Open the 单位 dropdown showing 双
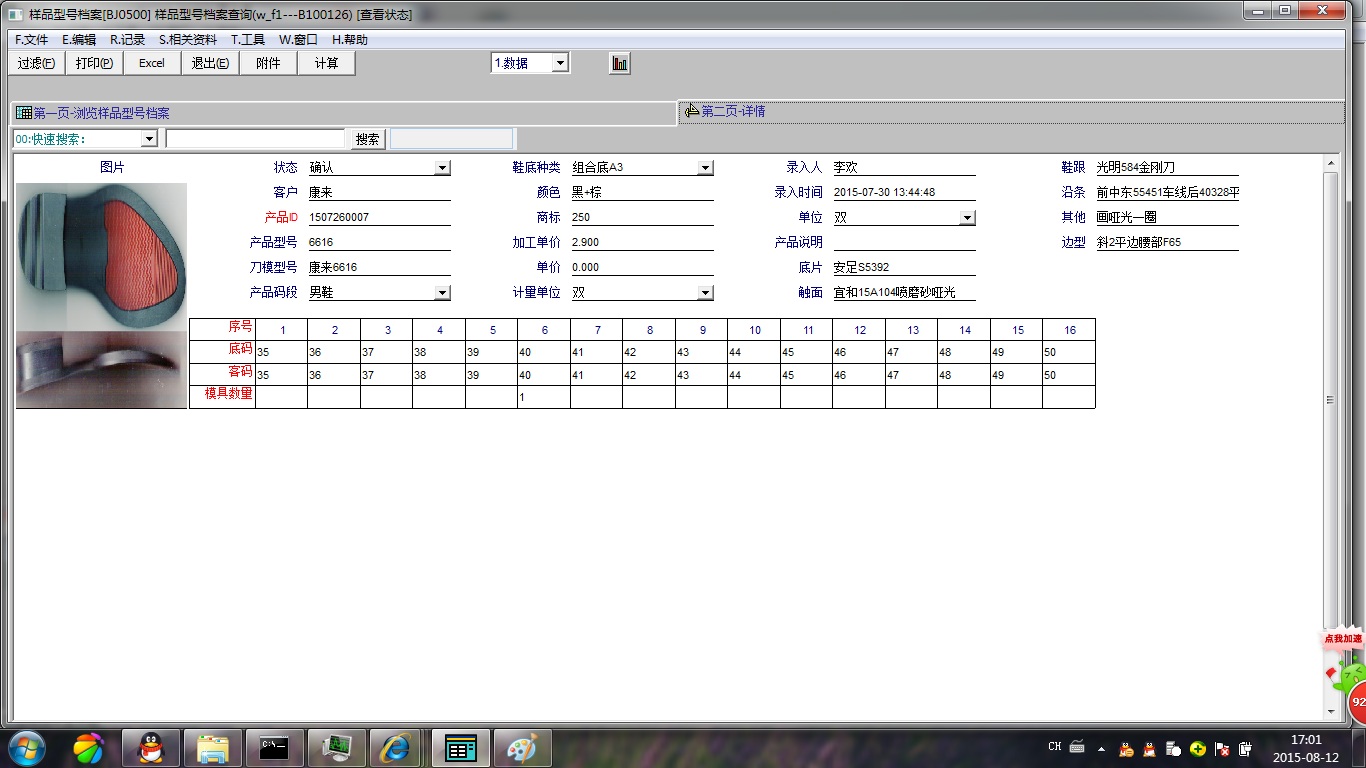Screen dimensions: 1366x768 coord(967,218)
